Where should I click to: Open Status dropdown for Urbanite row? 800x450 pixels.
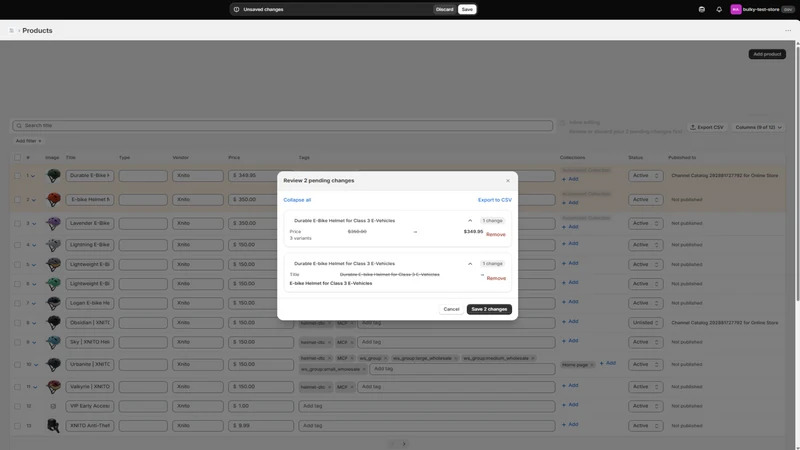point(645,364)
